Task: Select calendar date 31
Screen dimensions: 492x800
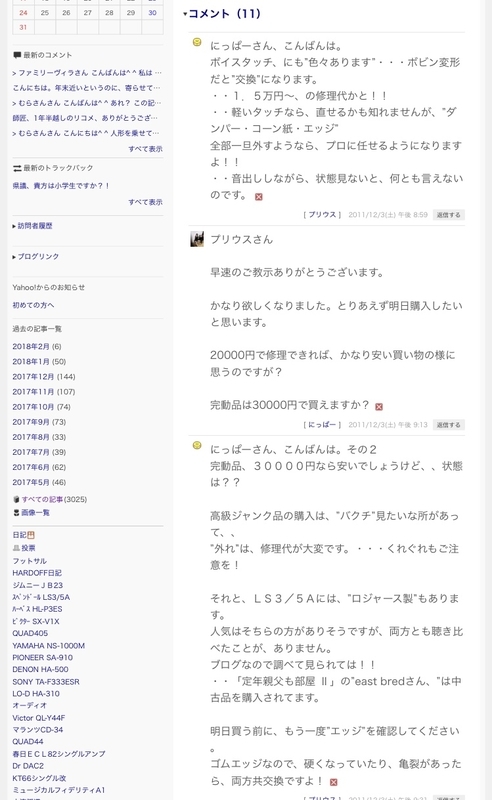Action: [23, 27]
